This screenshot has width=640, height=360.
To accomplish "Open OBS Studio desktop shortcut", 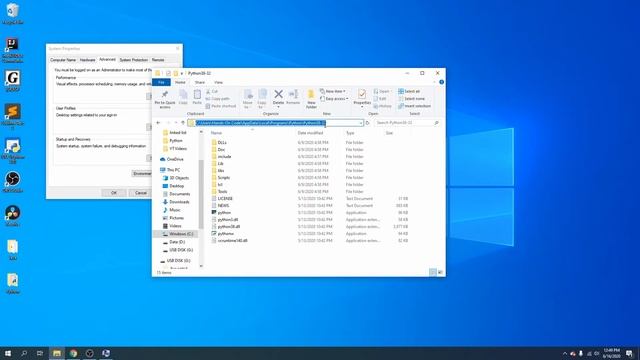I will (x=13, y=182).
